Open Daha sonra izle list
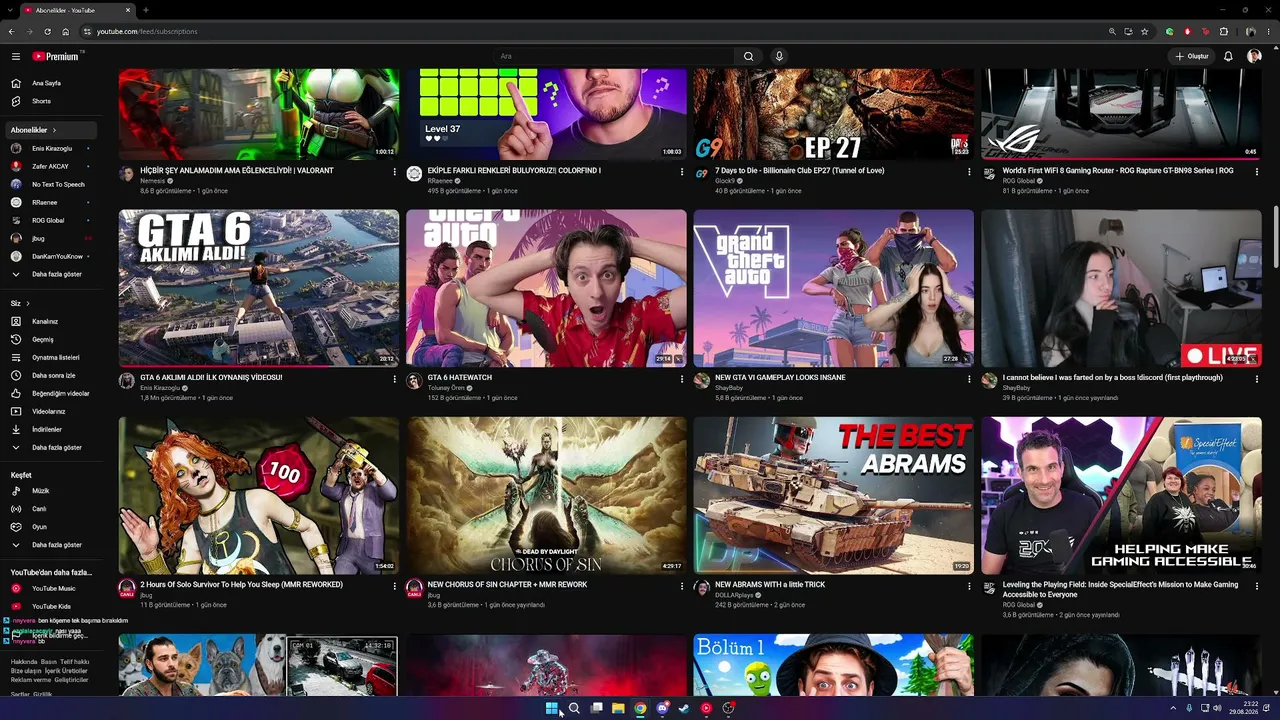This screenshot has width=1280, height=720. click(x=53, y=375)
